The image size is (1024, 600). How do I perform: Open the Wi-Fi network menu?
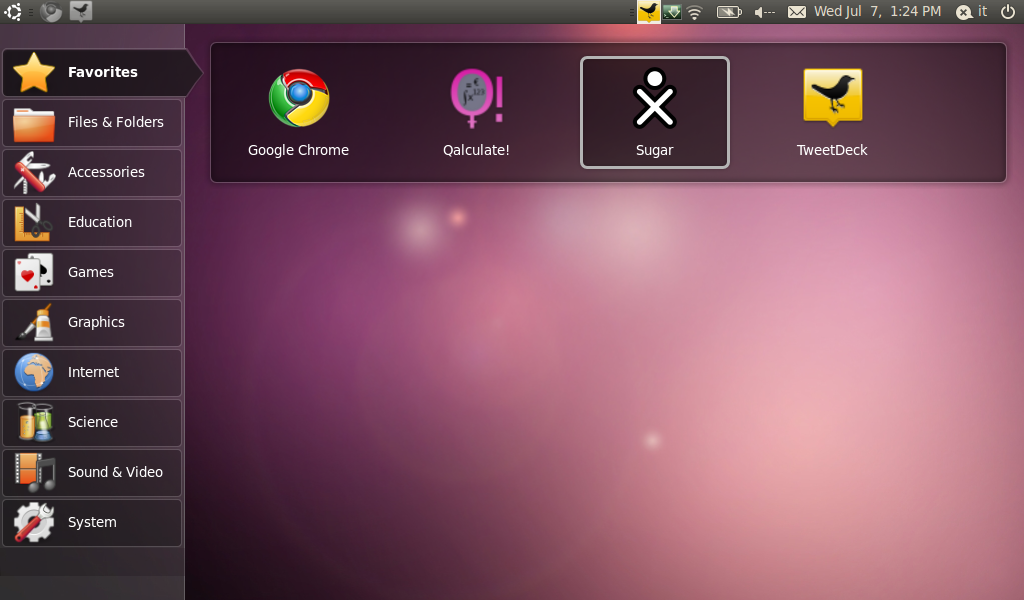pos(695,12)
